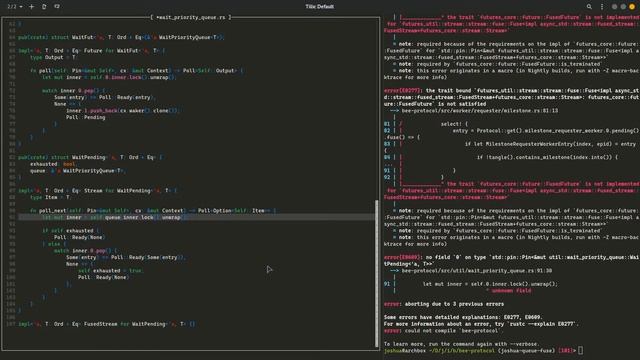
Task: Open the 2/2 session switcher dropdown
Action: pos(15,7)
